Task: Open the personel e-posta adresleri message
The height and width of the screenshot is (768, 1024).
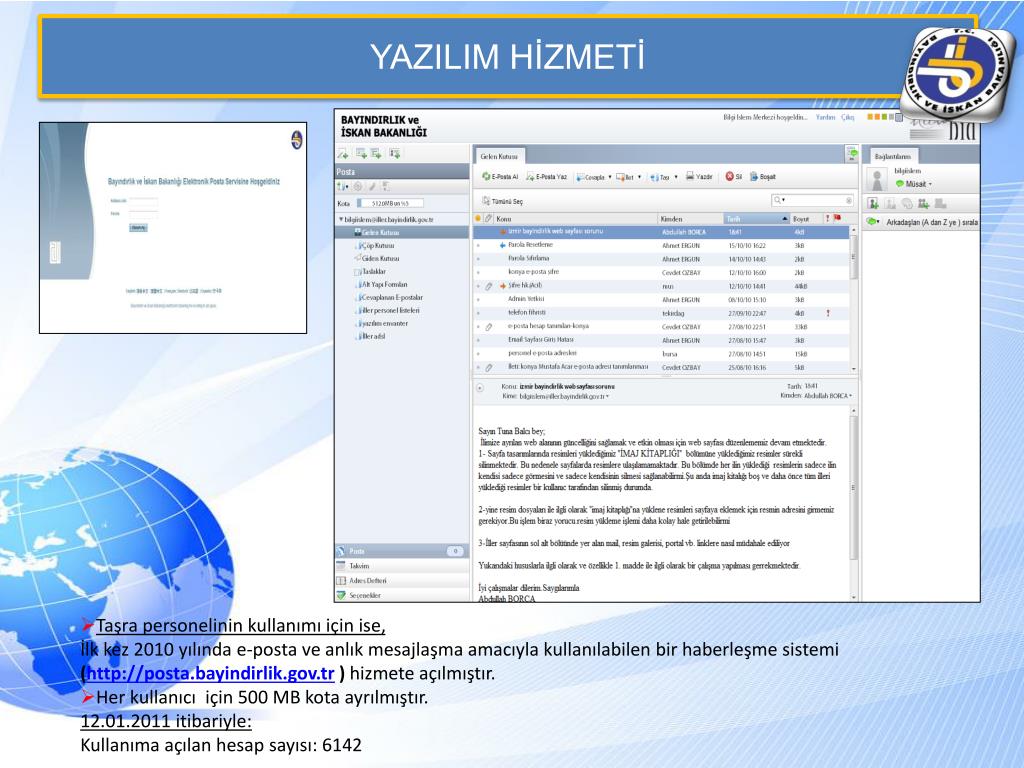Action: click(x=662, y=353)
